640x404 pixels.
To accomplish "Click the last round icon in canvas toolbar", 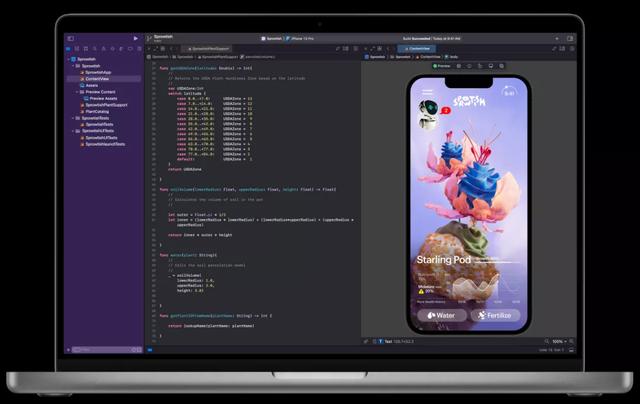I will [501, 66].
